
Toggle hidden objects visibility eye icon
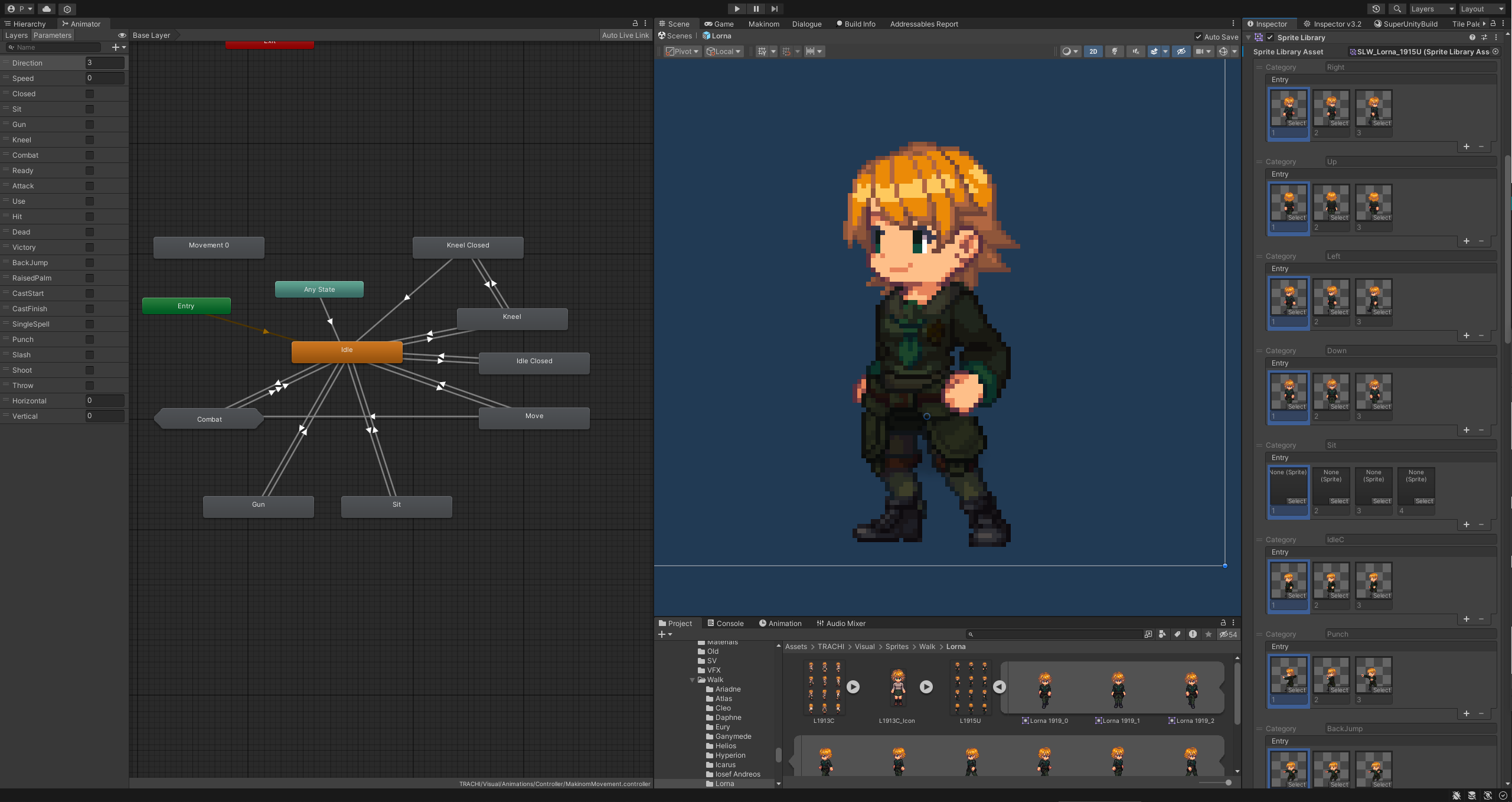click(1181, 51)
